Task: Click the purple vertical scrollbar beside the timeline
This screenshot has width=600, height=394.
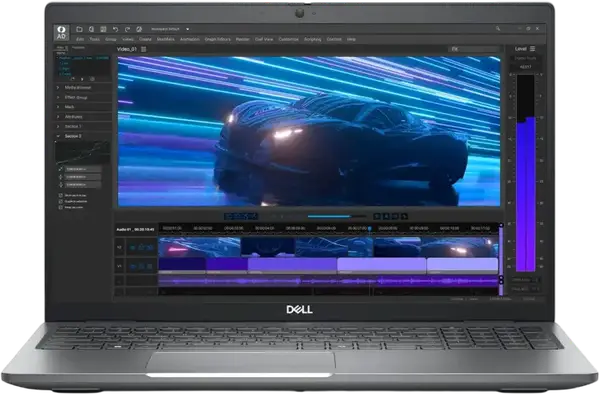Action: coord(501,259)
